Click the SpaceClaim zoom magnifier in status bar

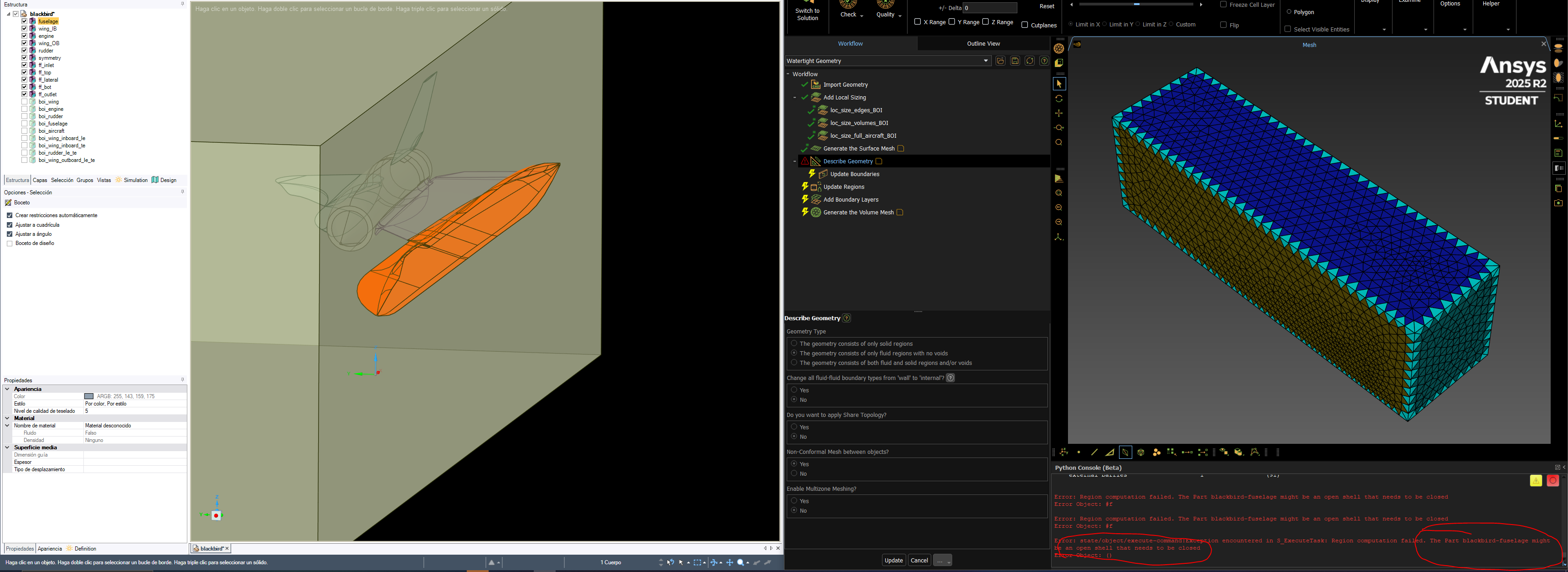[x=741, y=562]
